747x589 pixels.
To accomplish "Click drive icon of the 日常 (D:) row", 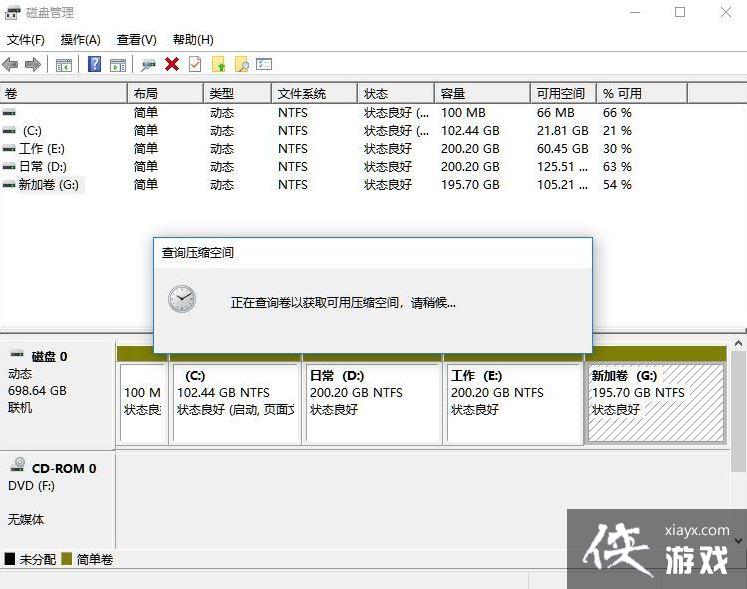I will pos(9,167).
